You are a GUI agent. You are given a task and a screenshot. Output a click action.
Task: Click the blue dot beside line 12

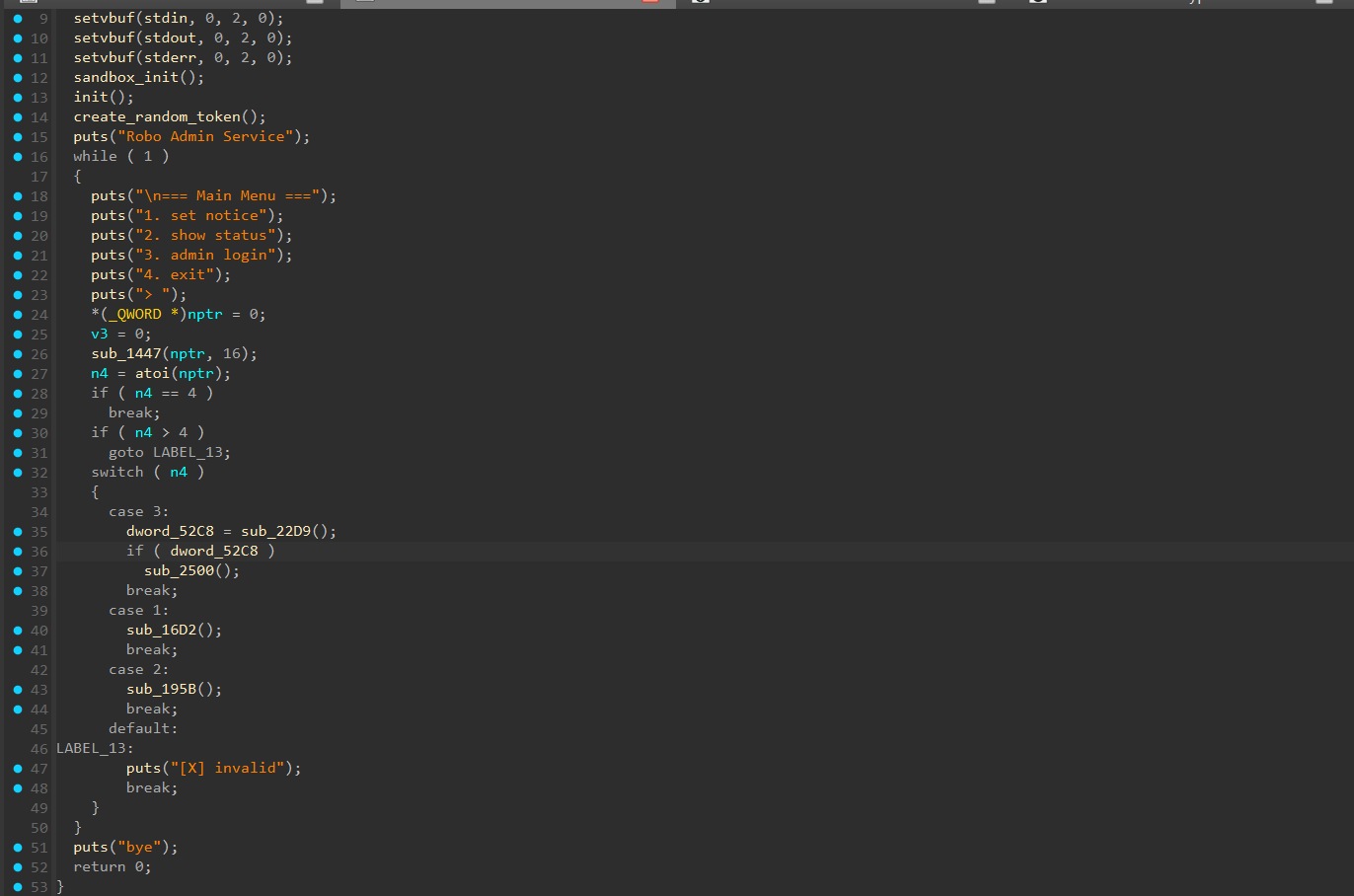click(x=18, y=77)
